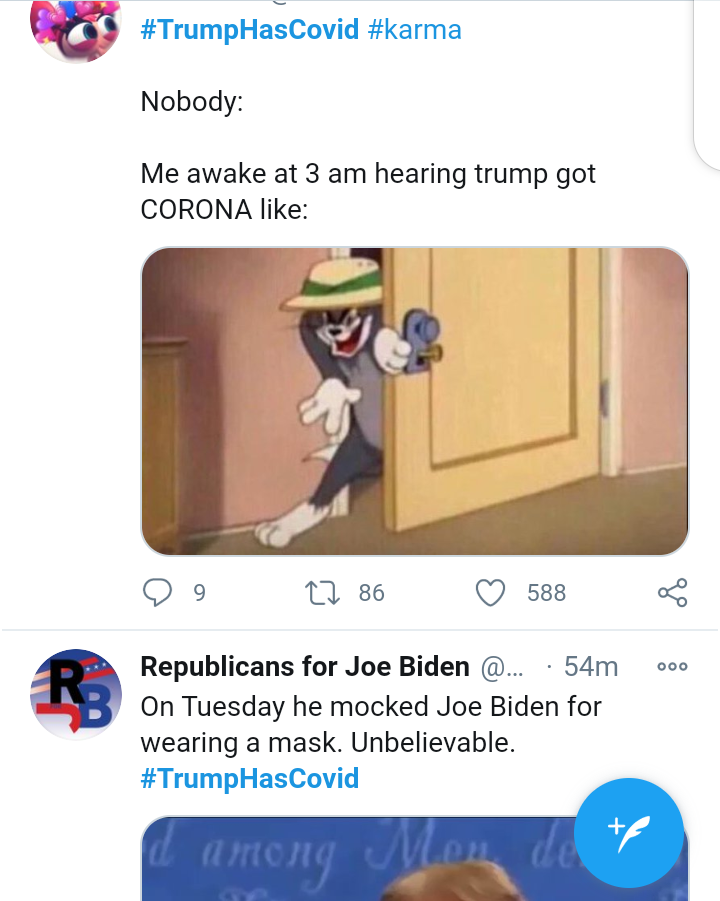View the 86 retweets count

click(372, 593)
